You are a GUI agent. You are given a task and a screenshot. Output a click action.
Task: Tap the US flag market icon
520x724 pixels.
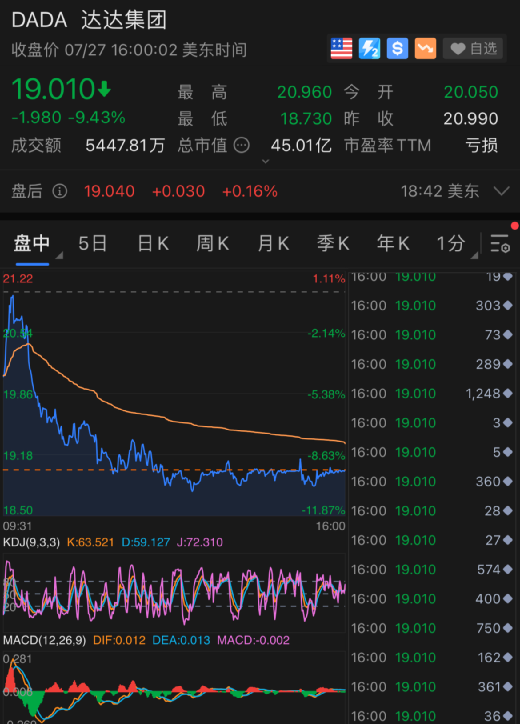point(341,48)
